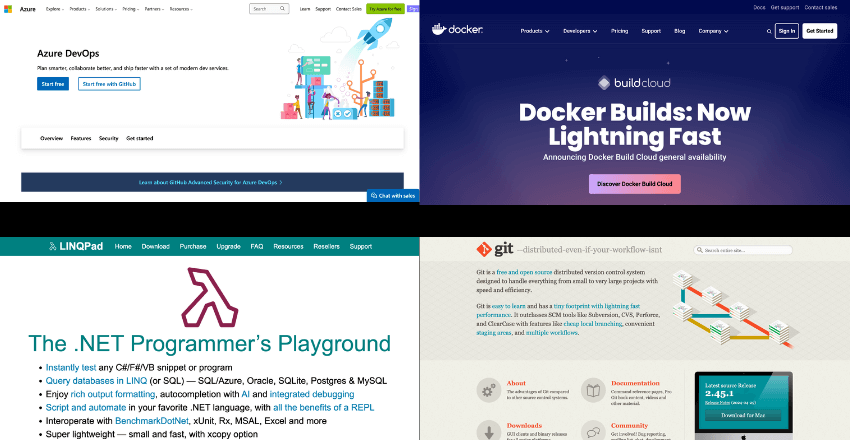Open Azure Contact Sales link

click(349, 9)
